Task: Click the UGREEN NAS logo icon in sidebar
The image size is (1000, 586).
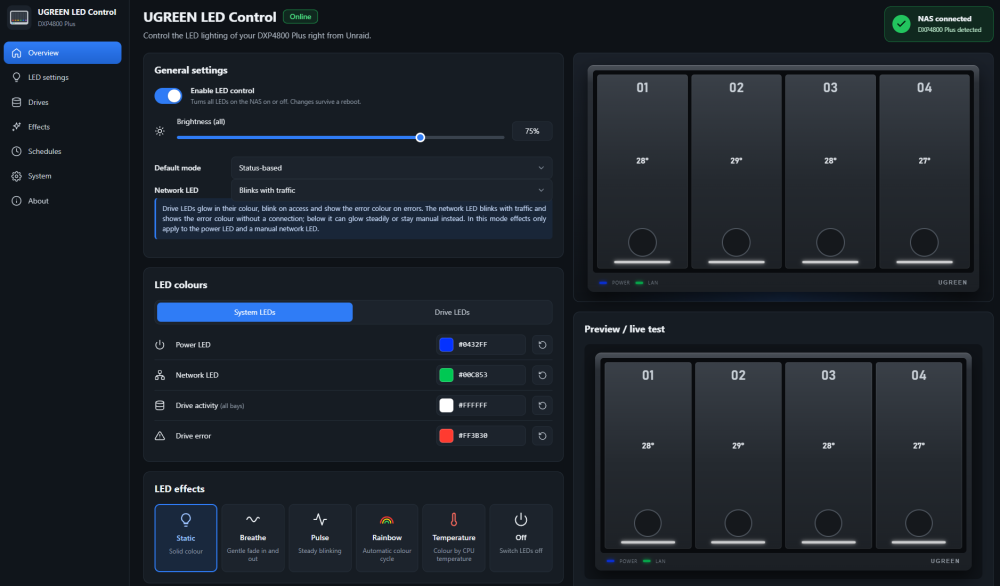Action: coord(18,17)
